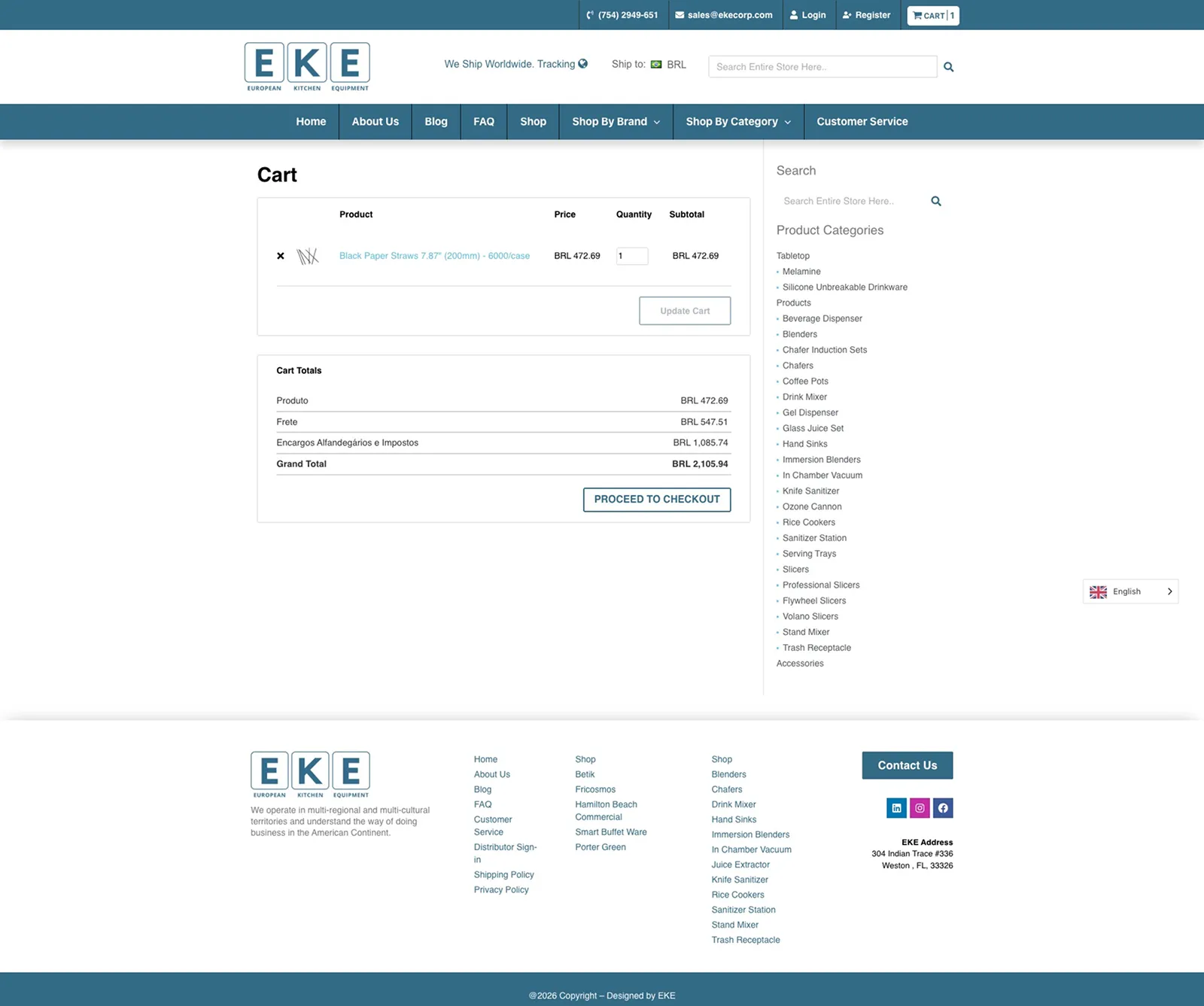Open the Flywheel Slicers category
Image resolution: width=1204 pixels, height=1006 pixels.
pos(814,601)
